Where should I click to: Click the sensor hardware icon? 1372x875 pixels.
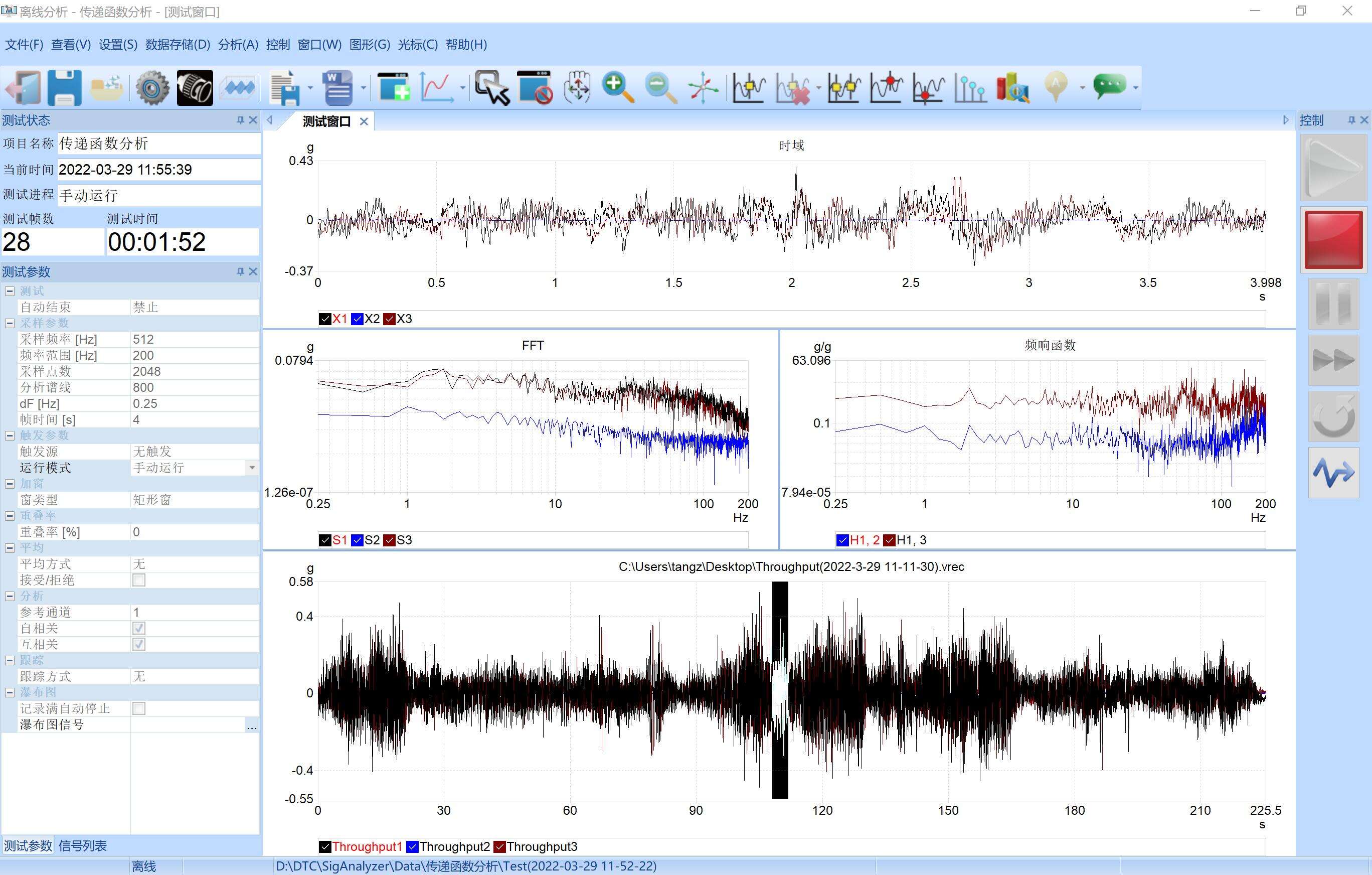195,87
